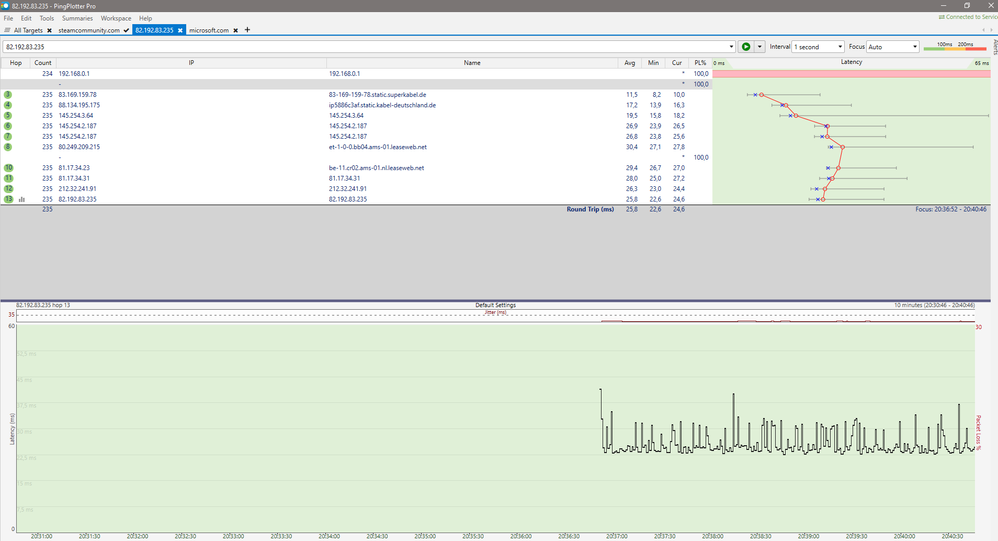
Task: Click the green hop 3 number badge
Action: click(8, 94)
